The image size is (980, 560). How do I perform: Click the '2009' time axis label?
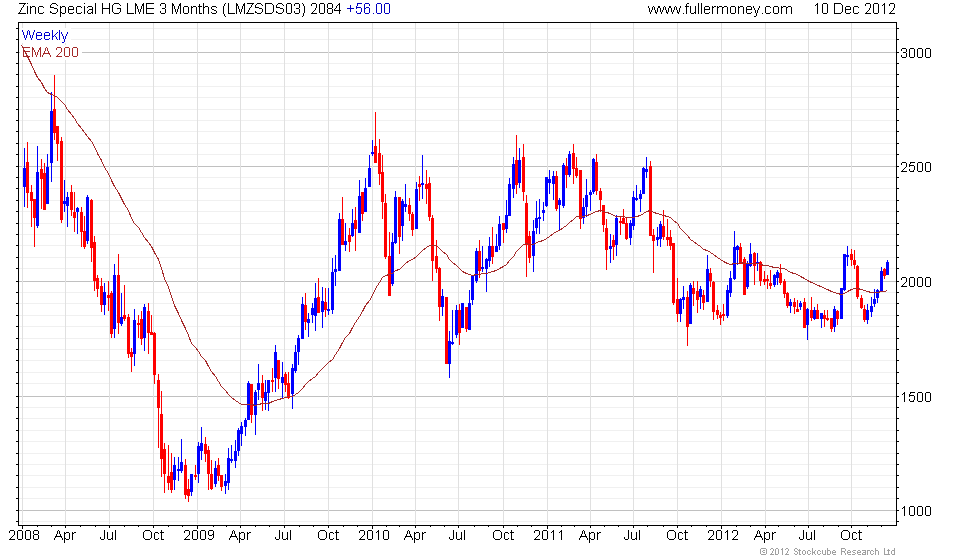click(x=199, y=536)
